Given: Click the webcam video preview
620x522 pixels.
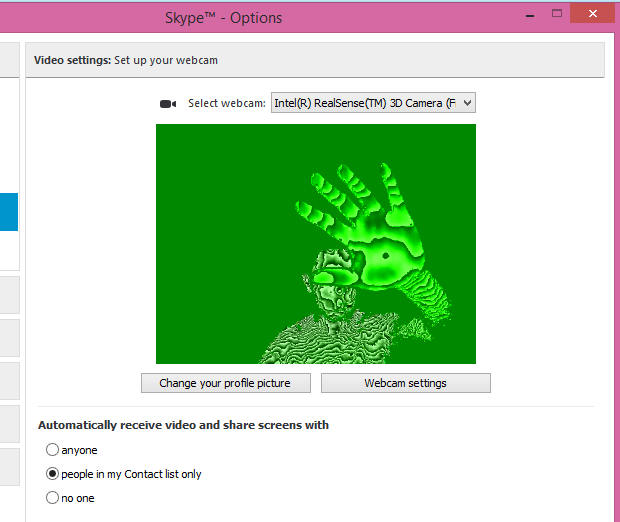Looking at the screenshot, I should tap(316, 244).
